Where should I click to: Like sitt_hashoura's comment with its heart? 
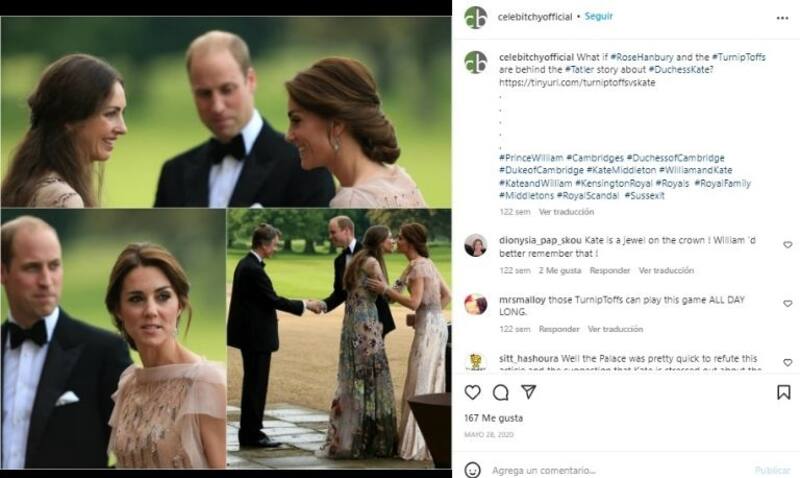click(787, 362)
